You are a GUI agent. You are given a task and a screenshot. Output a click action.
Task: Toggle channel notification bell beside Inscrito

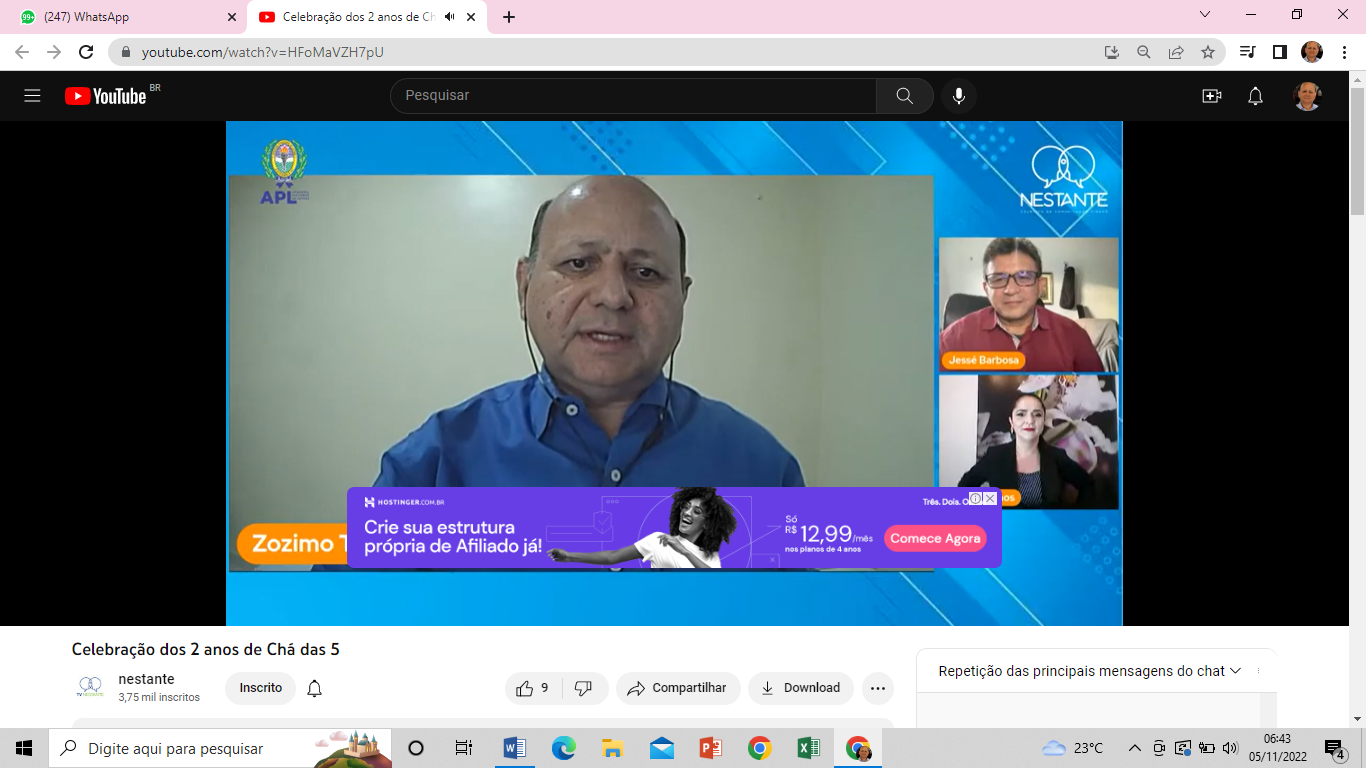[315, 688]
